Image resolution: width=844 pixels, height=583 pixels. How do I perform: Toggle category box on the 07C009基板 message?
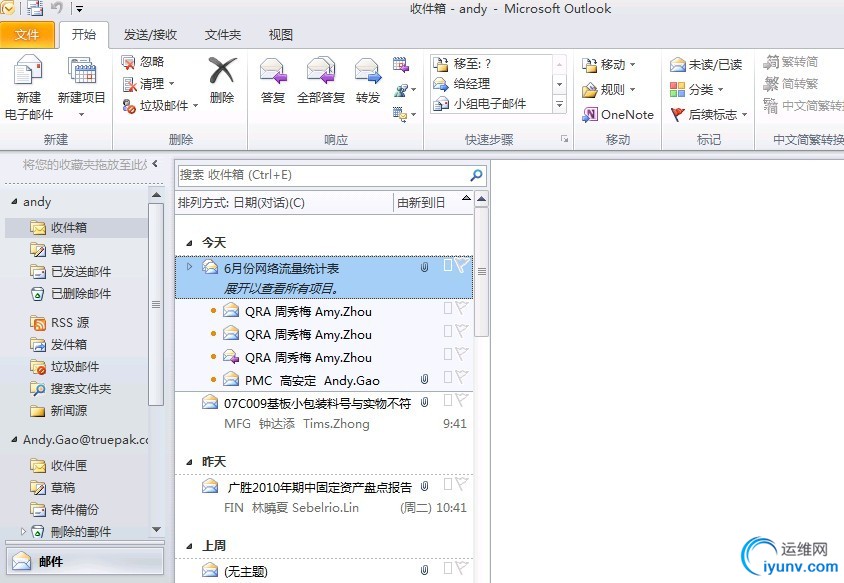point(448,399)
